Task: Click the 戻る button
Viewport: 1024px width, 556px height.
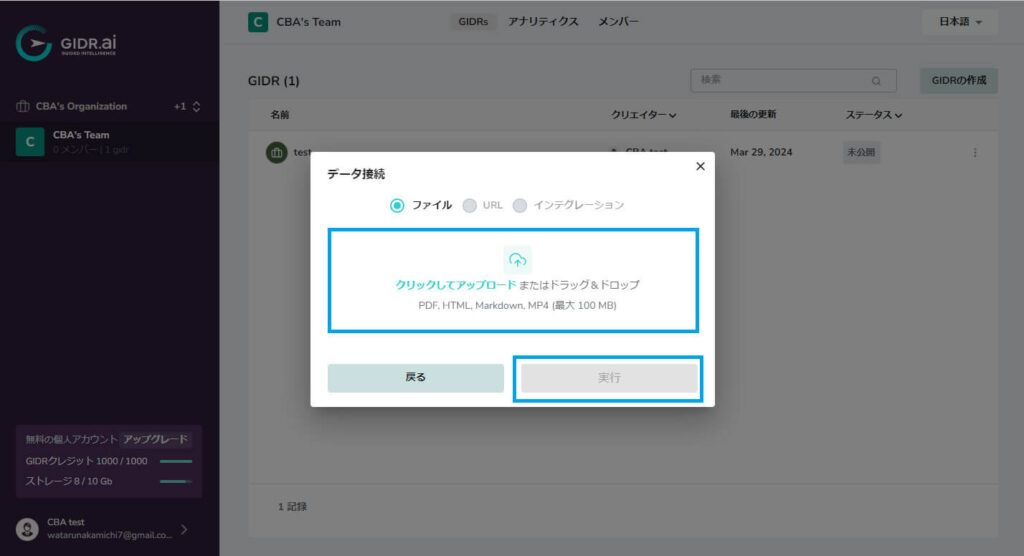Action: (415, 378)
